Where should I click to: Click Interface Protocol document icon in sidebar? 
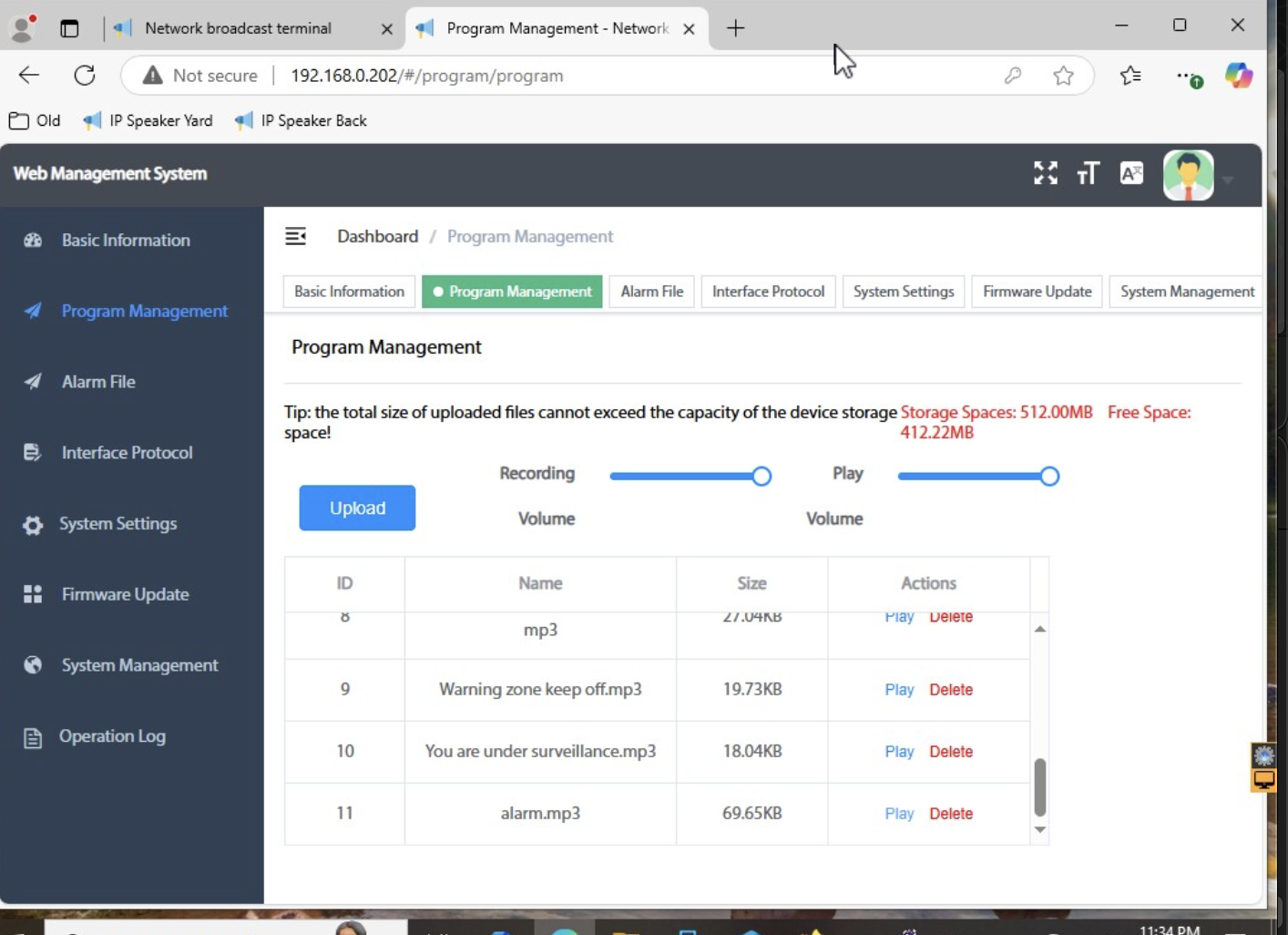pyautogui.click(x=33, y=453)
